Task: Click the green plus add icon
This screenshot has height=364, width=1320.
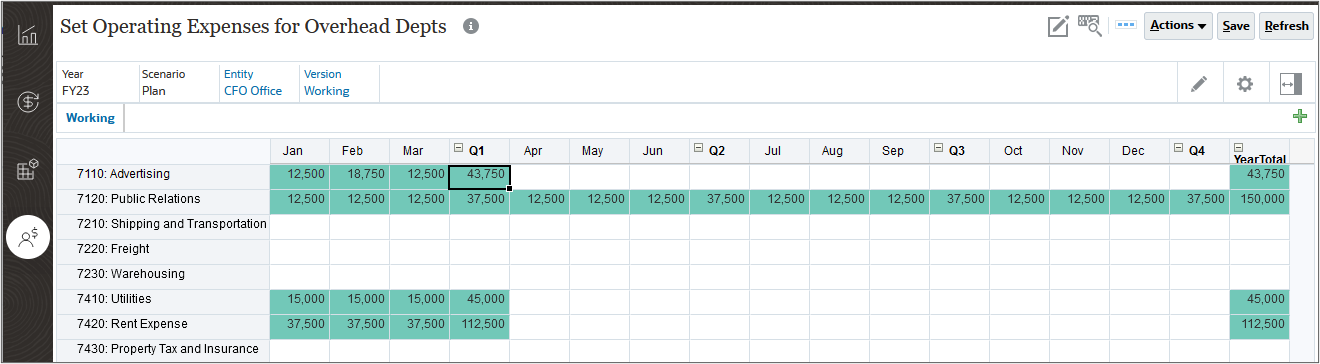Action: pyautogui.click(x=1300, y=117)
